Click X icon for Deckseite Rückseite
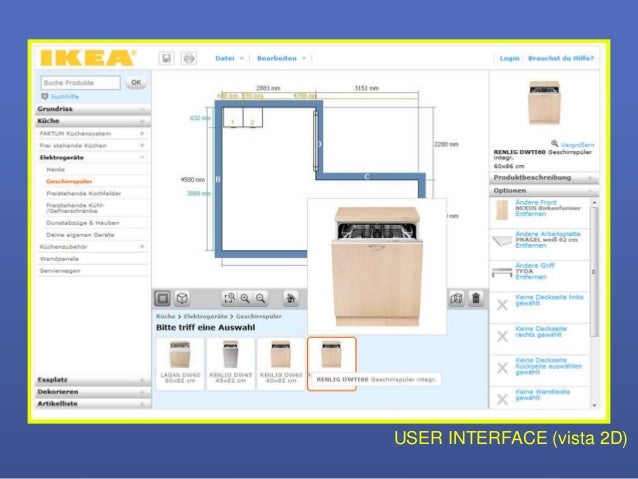This screenshot has height=479, width=638. point(502,368)
